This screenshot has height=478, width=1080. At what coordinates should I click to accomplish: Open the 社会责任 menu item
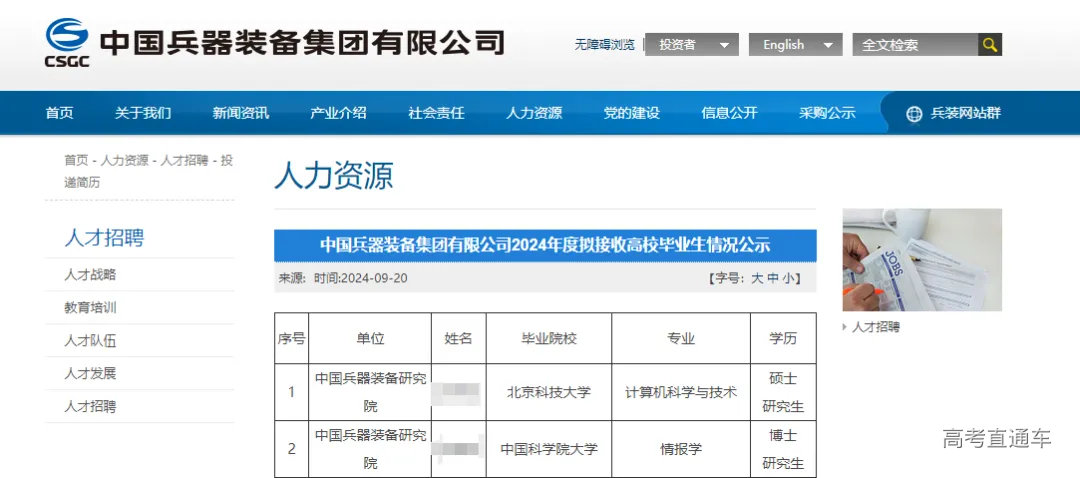pos(436,113)
